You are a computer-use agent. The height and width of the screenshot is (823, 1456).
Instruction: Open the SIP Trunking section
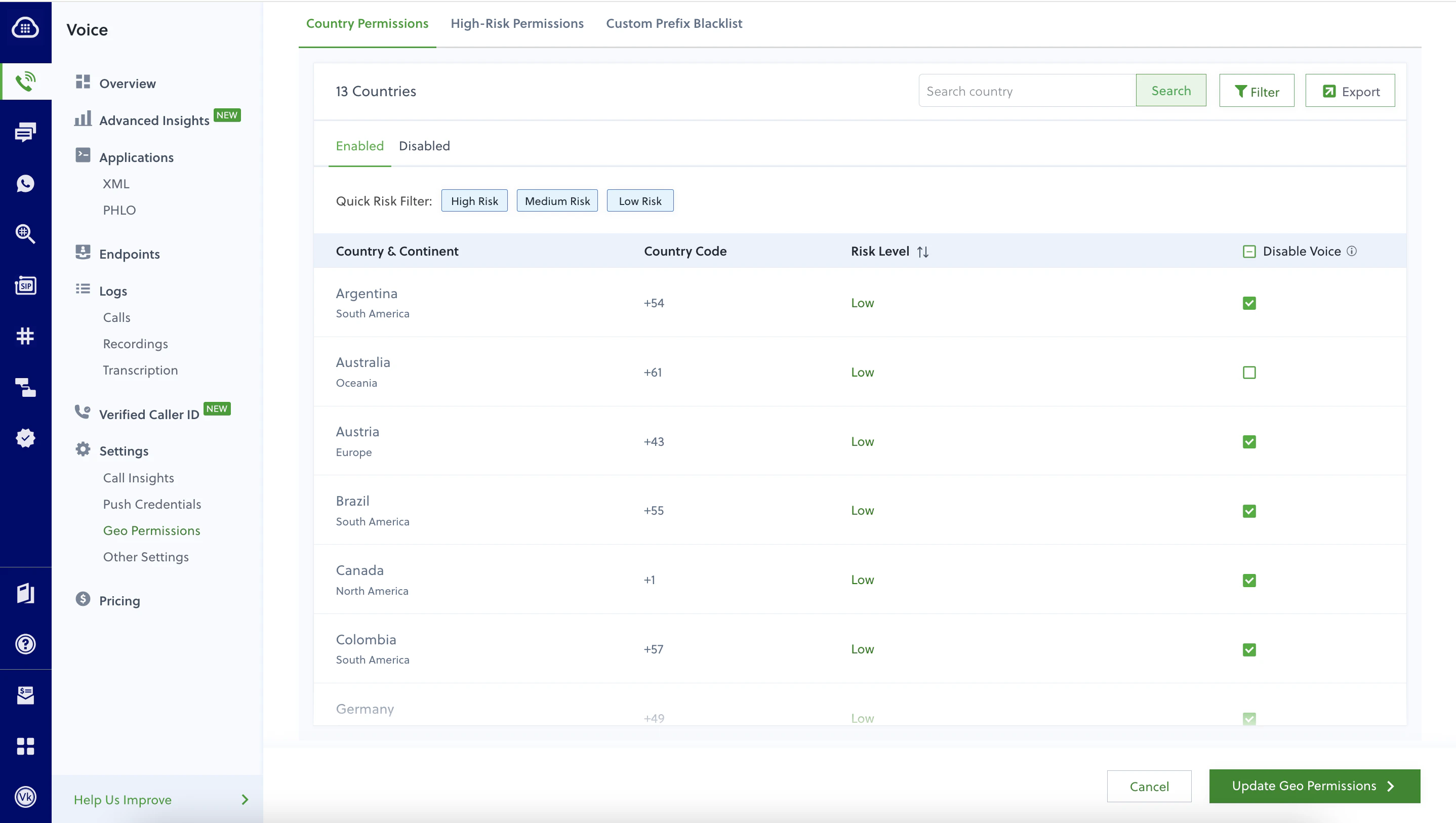click(x=25, y=285)
